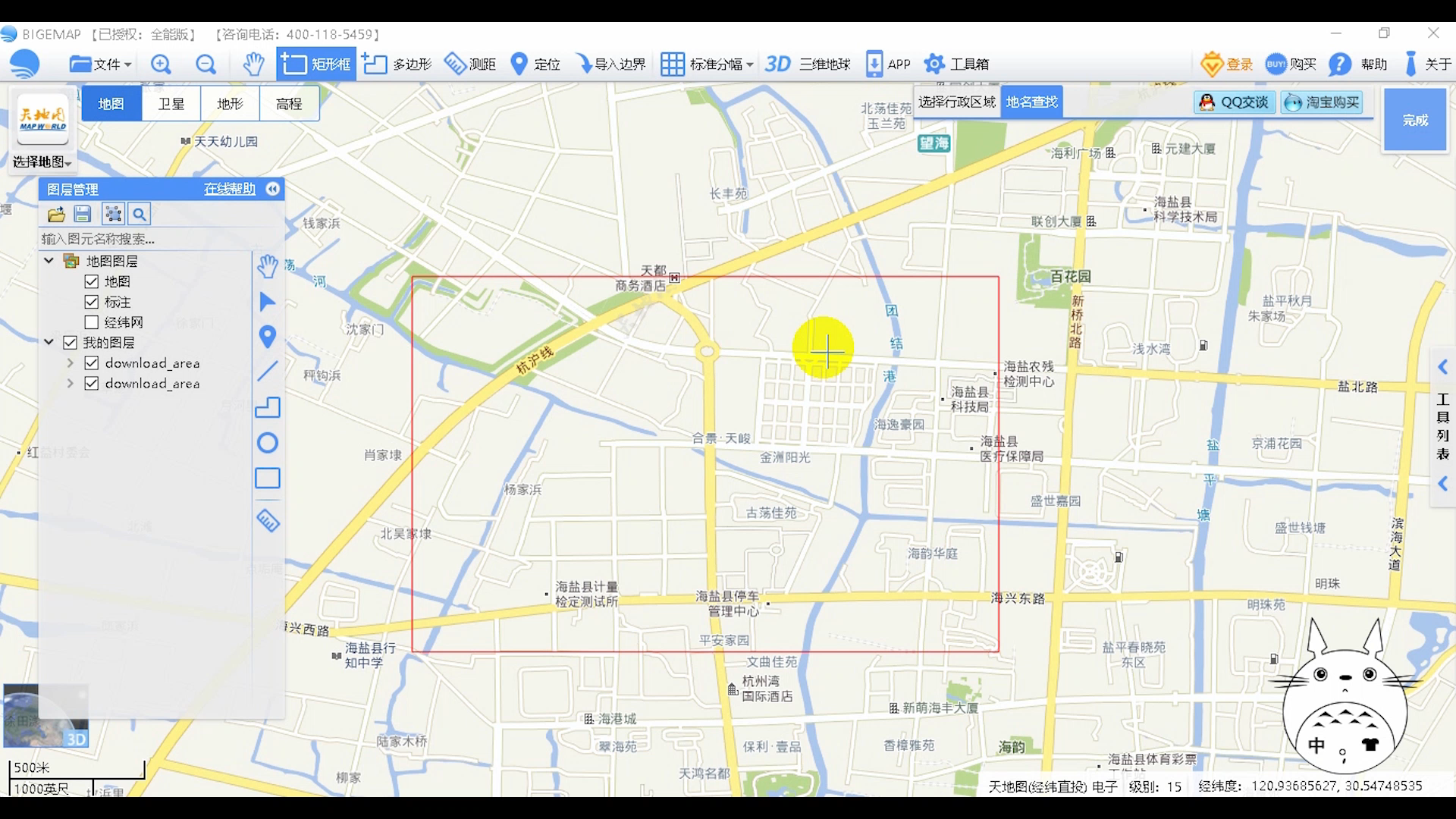Image resolution: width=1456 pixels, height=819 pixels.
Task: Expand second download_area layer group
Action: click(x=71, y=383)
